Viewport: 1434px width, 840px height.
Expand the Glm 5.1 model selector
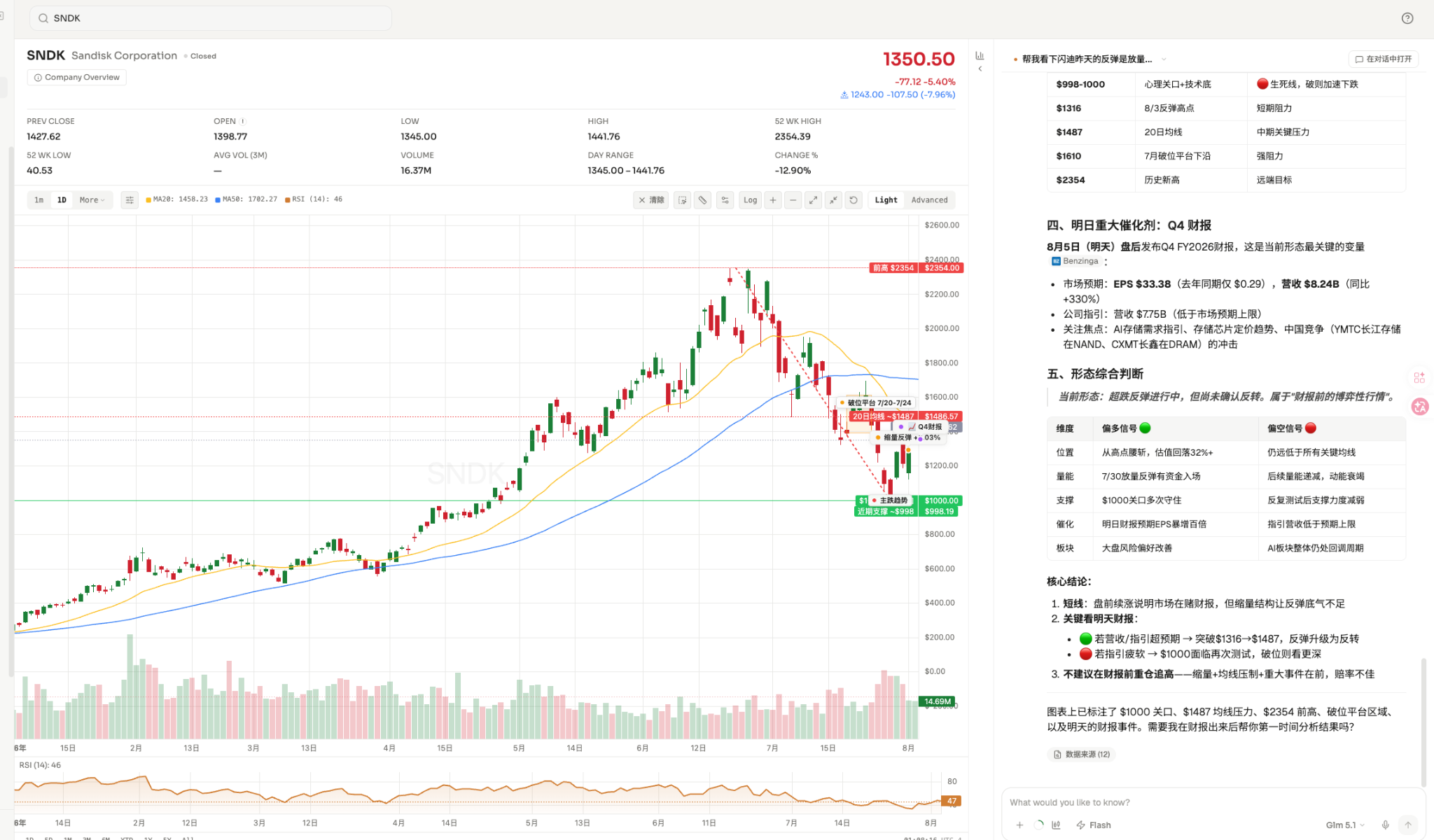(x=1345, y=825)
